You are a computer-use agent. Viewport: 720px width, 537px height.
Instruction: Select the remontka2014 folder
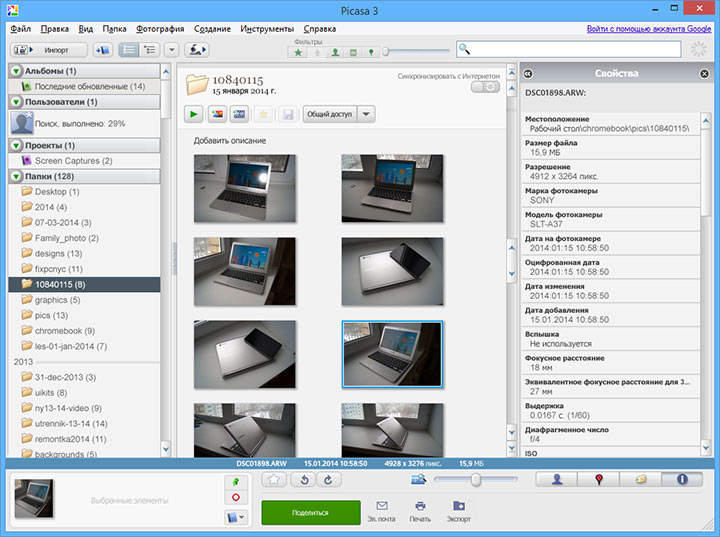(x=84, y=439)
